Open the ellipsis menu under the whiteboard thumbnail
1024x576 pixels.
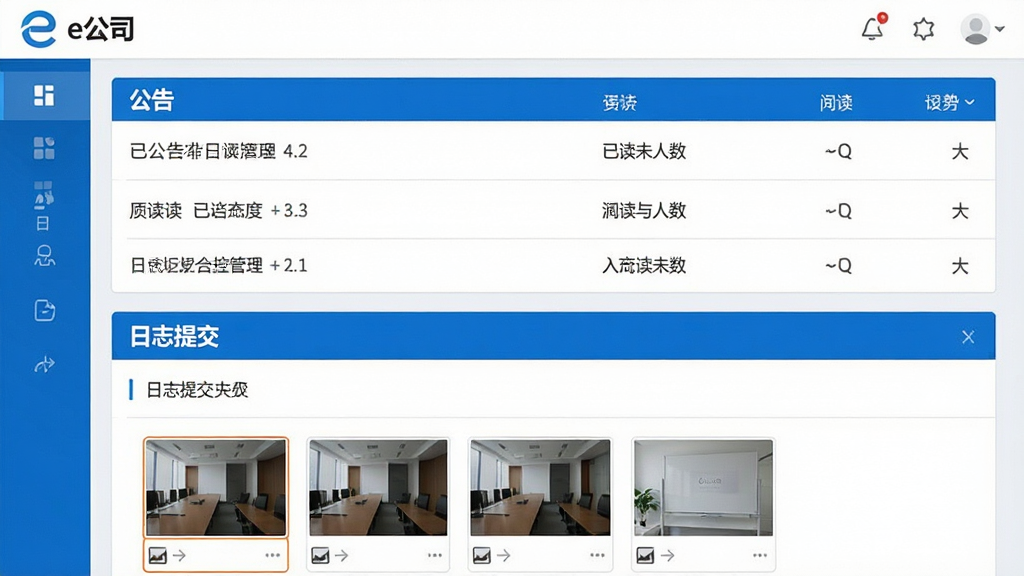[x=760, y=555]
